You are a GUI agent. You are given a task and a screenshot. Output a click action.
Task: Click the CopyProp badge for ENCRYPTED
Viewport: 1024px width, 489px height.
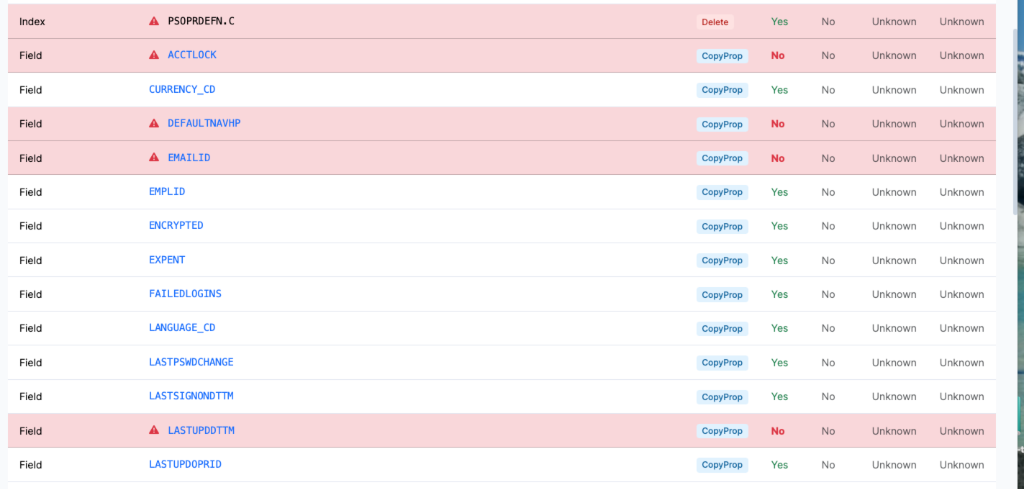pos(722,227)
